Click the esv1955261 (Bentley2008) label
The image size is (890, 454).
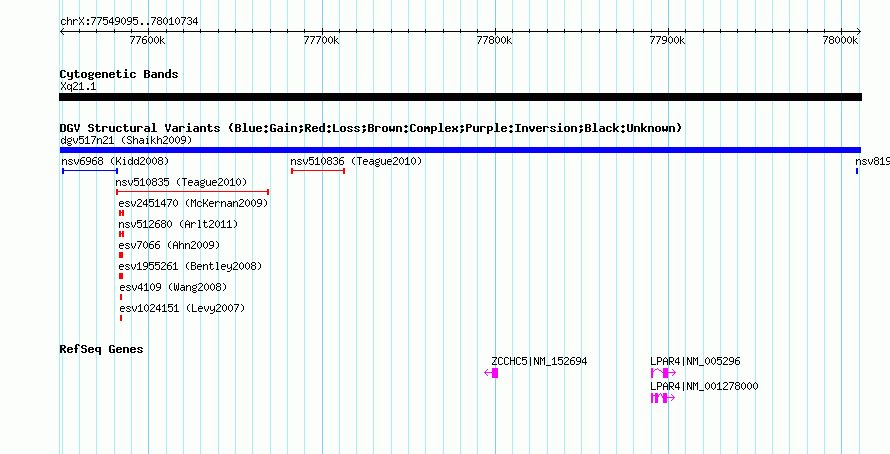[190, 266]
